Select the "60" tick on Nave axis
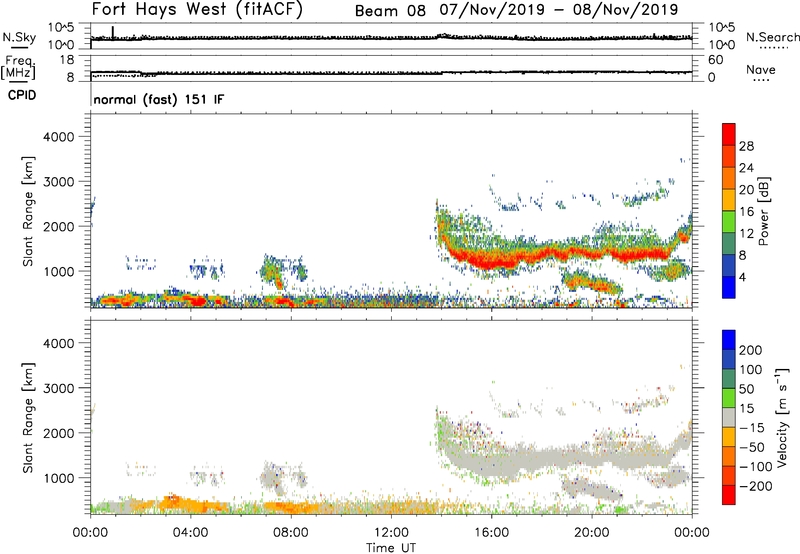 coord(715,60)
